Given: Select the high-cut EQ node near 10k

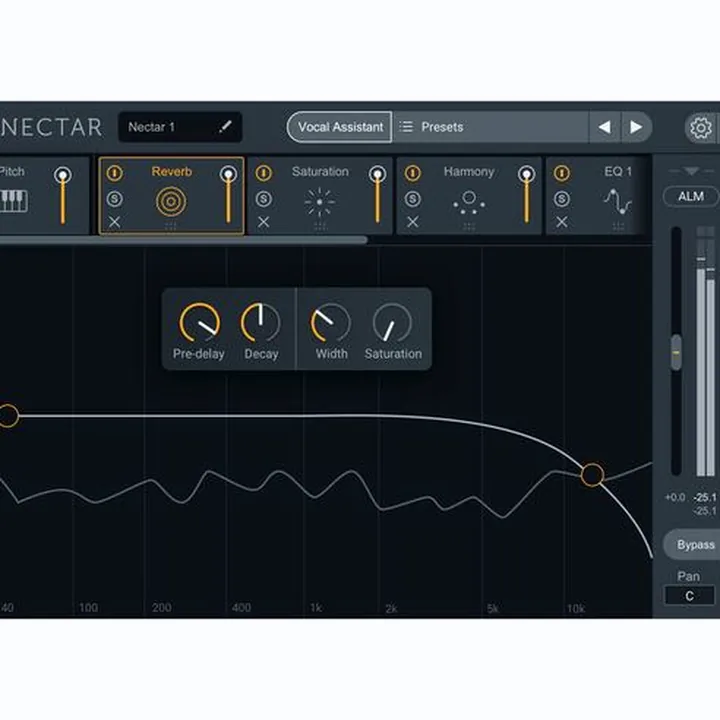Looking at the screenshot, I should (592, 475).
